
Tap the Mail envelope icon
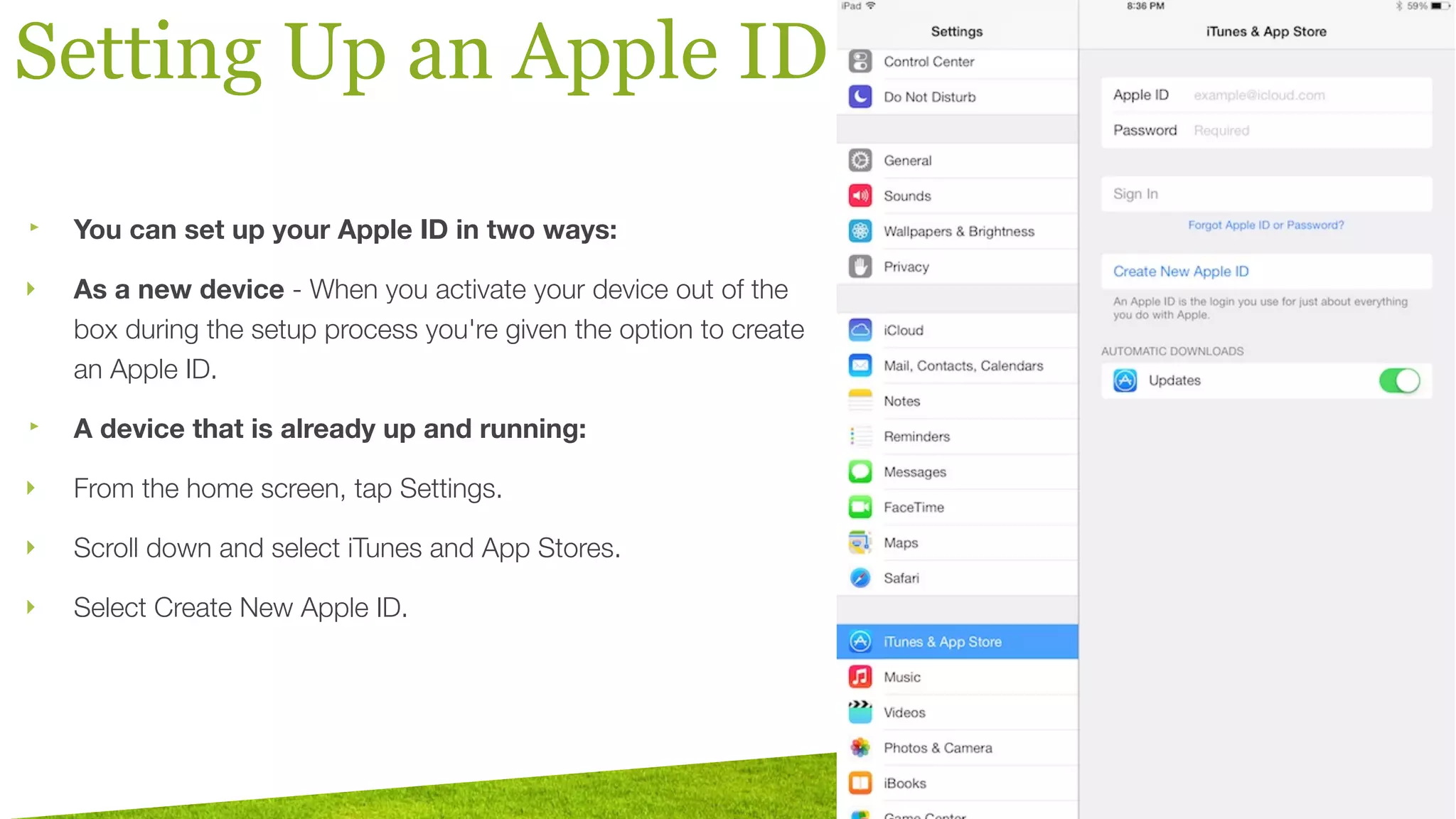[x=860, y=365]
